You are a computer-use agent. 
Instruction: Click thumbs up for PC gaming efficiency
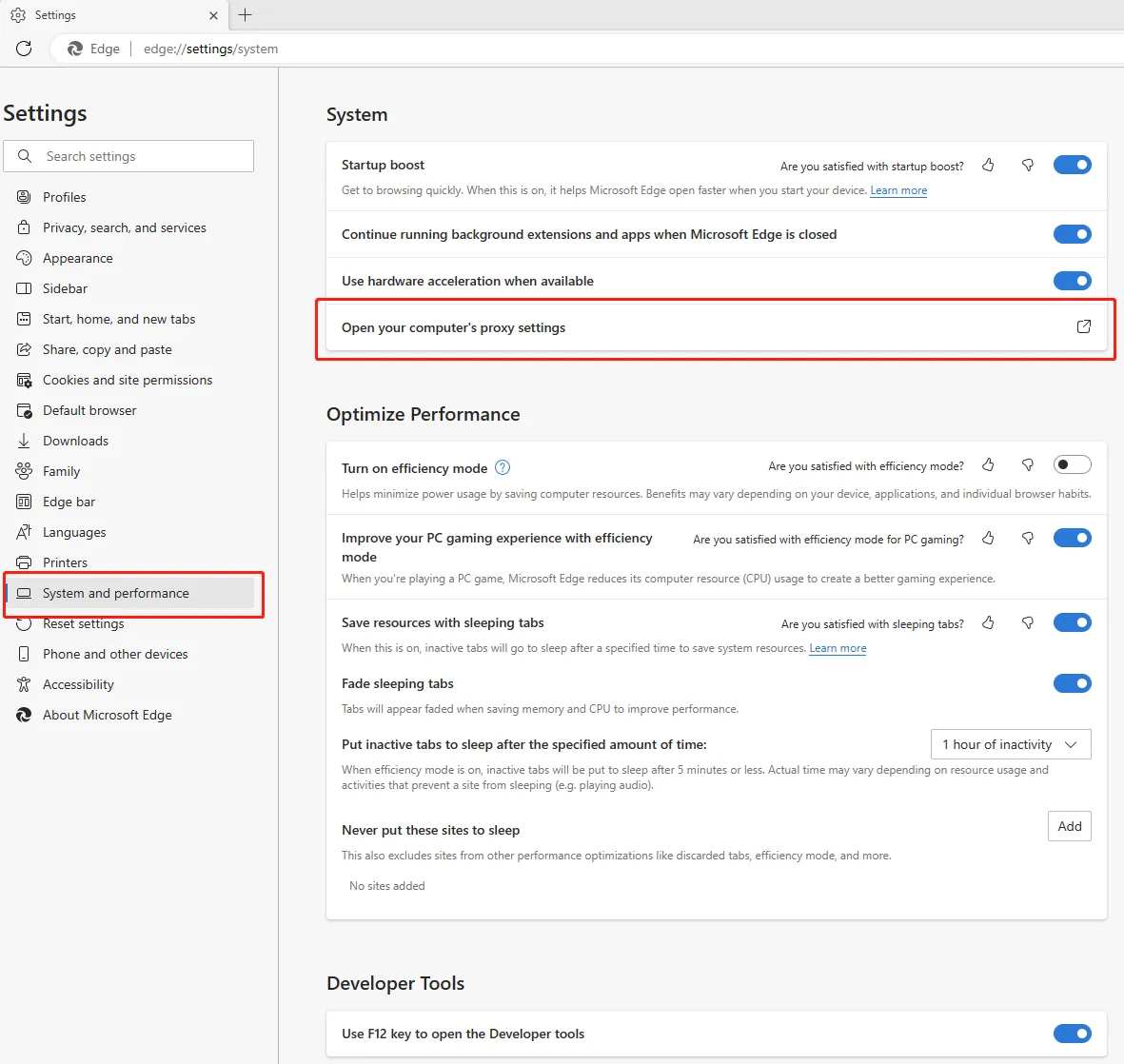988,539
